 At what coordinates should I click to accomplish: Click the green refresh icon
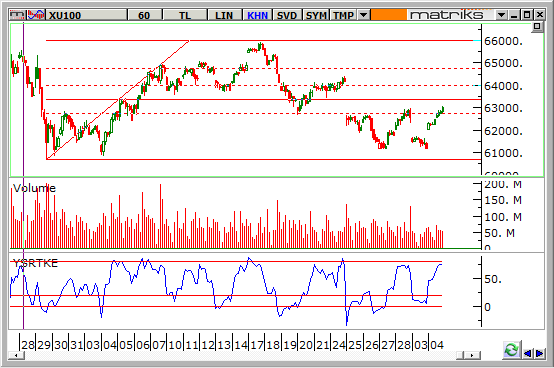point(511,350)
